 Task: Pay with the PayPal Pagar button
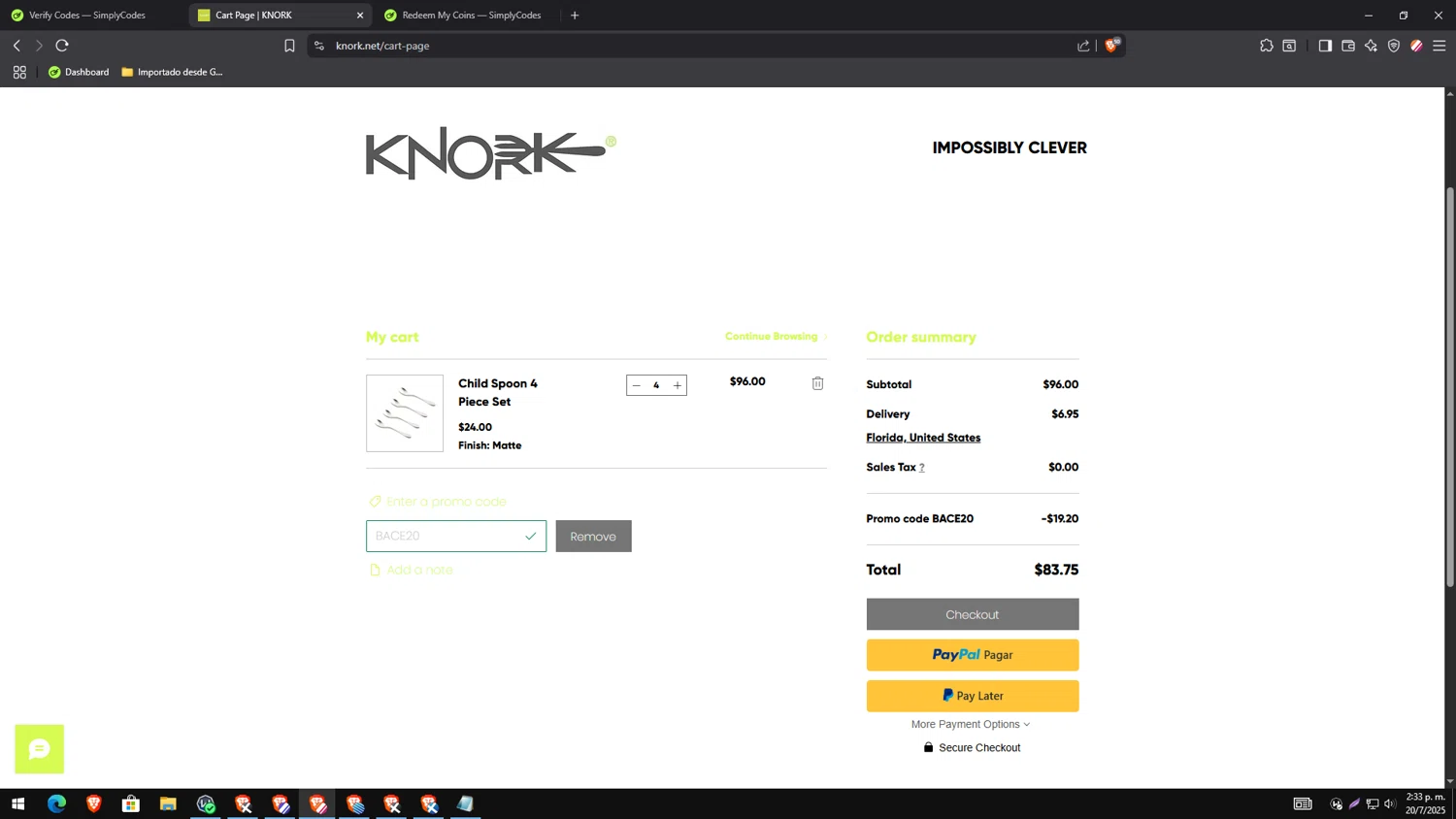[973, 655]
